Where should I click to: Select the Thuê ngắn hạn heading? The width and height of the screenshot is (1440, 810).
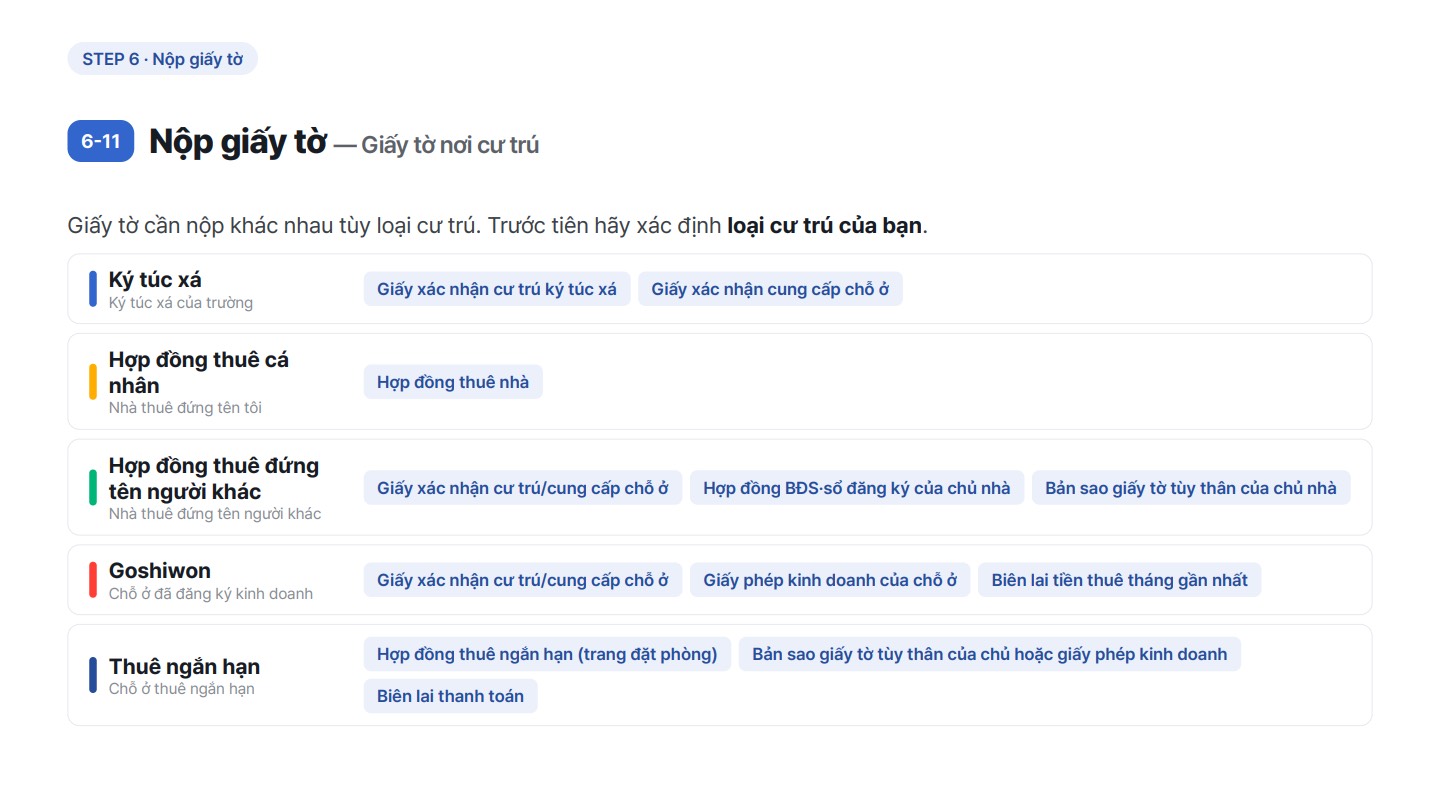coord(184,666)
